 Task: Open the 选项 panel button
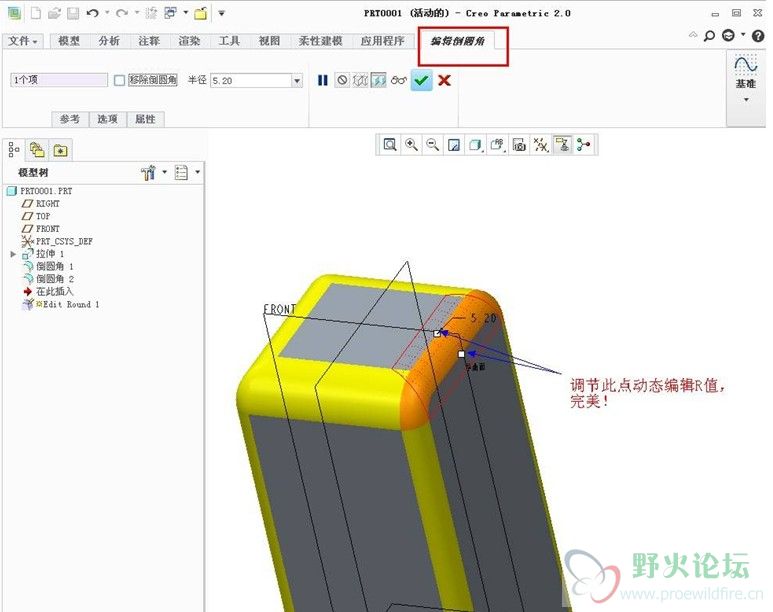pos(107,119)
